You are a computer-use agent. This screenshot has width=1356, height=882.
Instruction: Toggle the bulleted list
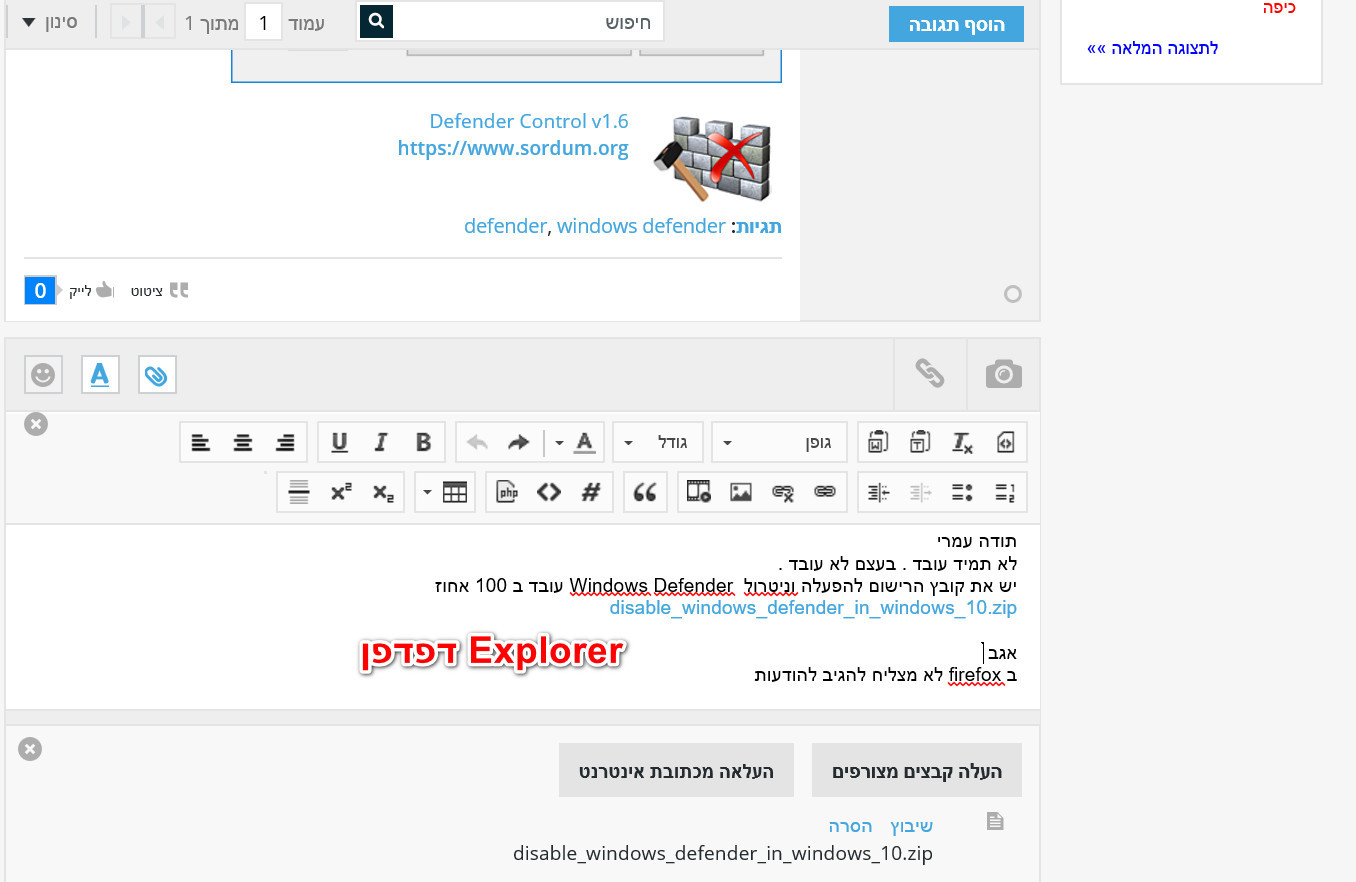click(x=962, y=492)
